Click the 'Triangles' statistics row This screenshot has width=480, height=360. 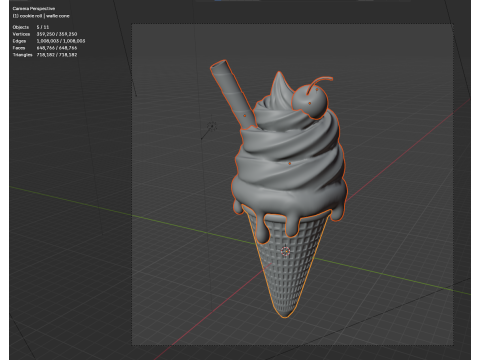click(45, 55)
